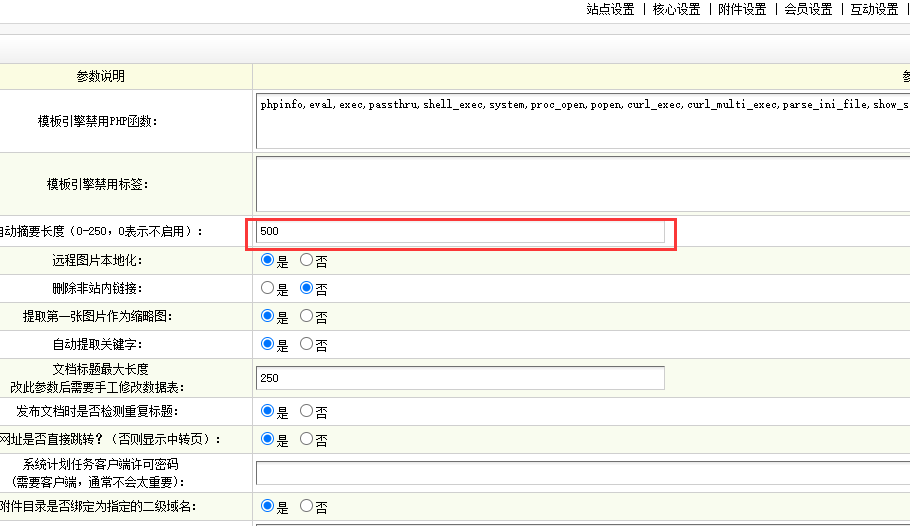Set 自动提取关键字 to 否
The width and height of the screenshot is (910, 526).
click(307, 344)
